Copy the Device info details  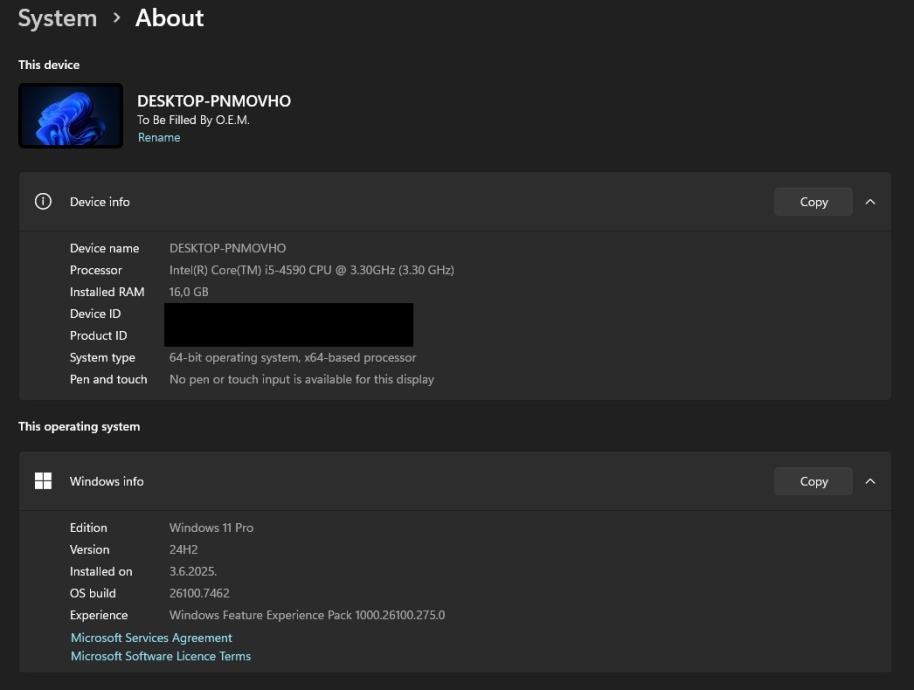click(x=813, y=202)
